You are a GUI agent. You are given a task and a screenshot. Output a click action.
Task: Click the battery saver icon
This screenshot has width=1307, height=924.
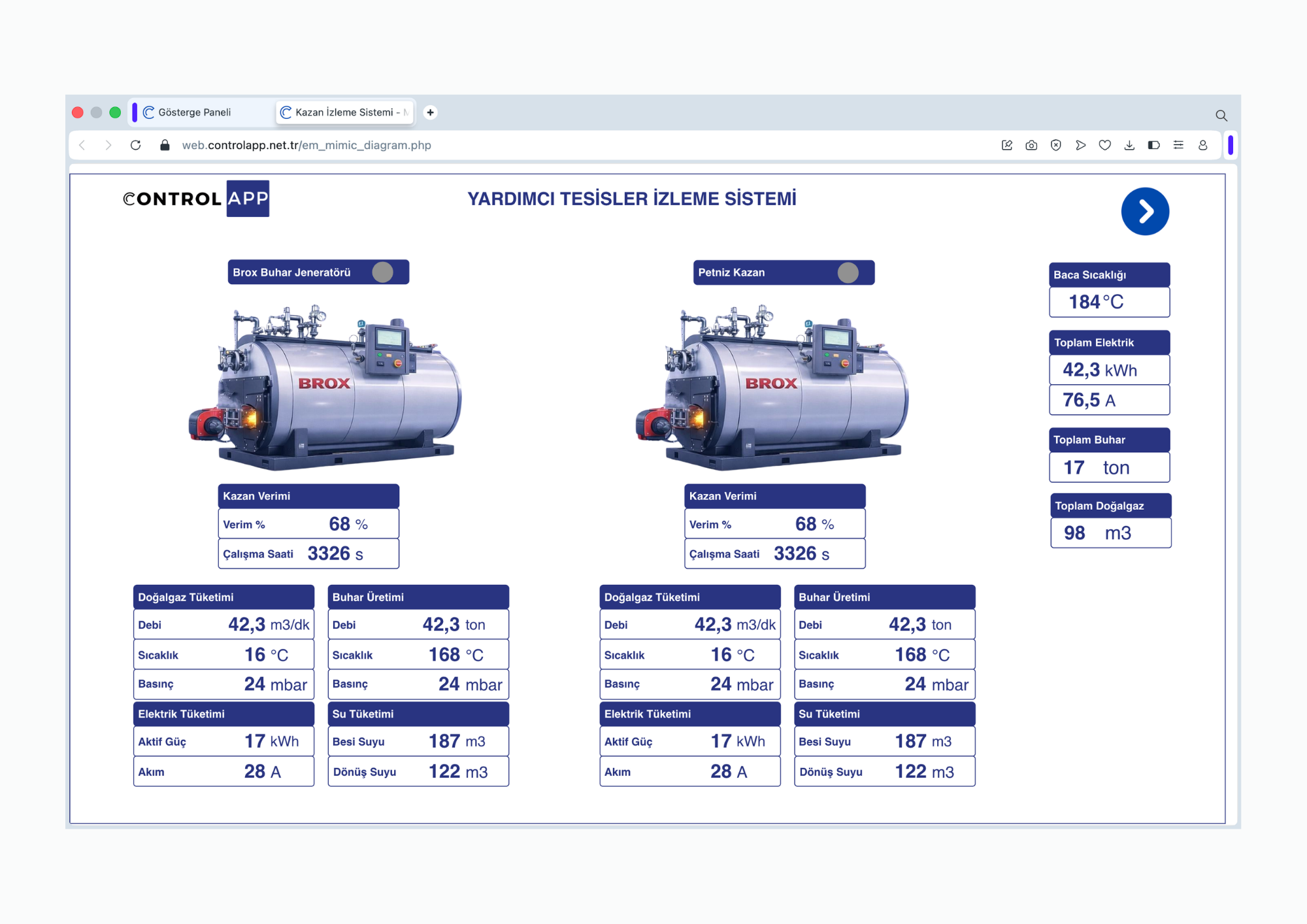1153,145
